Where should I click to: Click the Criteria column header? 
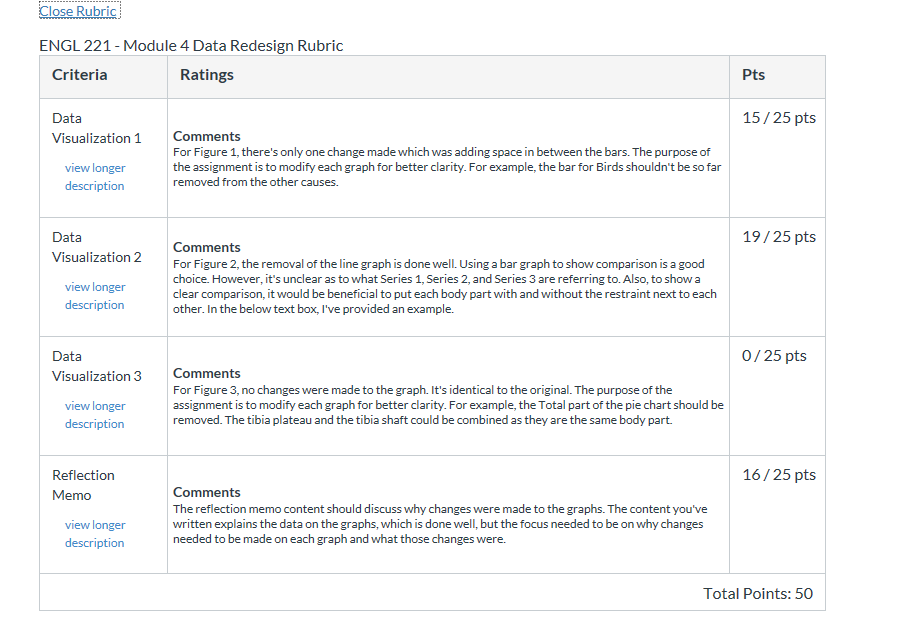pos(79,75)
